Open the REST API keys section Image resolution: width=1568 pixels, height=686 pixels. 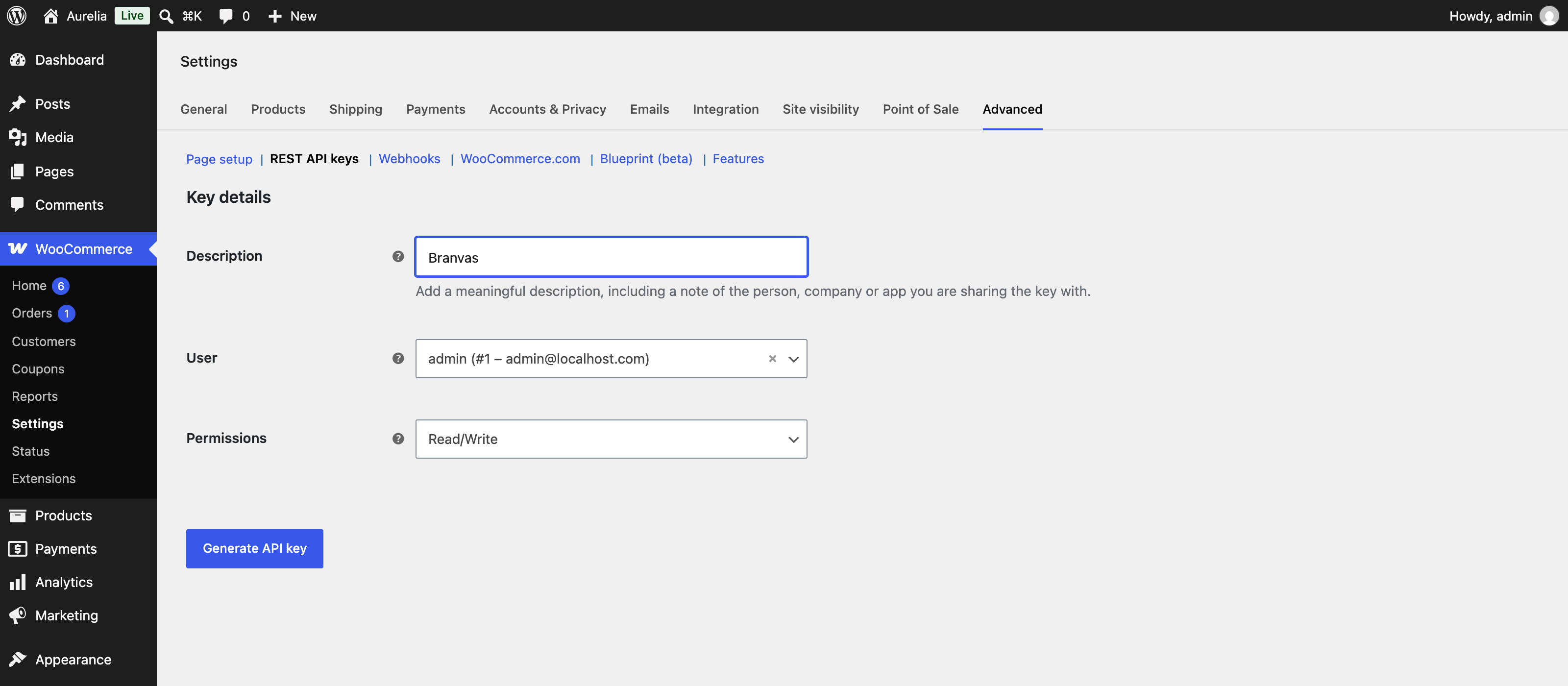click(x=314, y=159)
